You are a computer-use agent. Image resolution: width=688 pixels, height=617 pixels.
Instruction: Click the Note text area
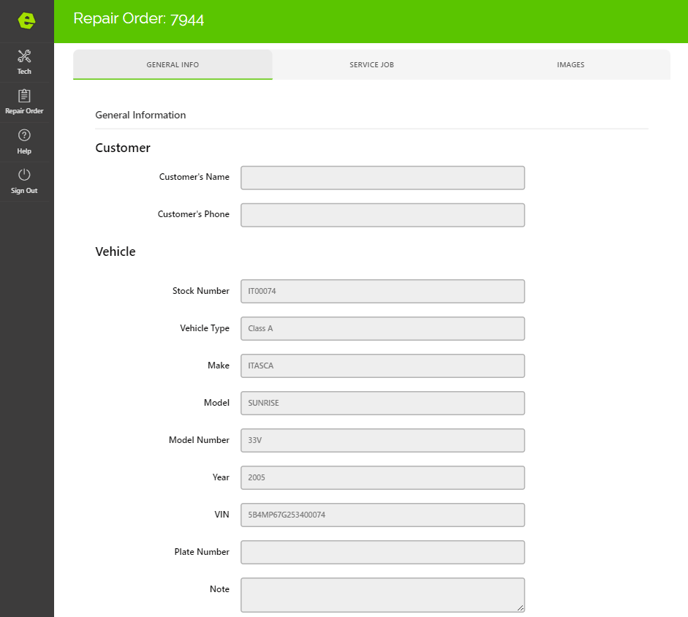383,595
